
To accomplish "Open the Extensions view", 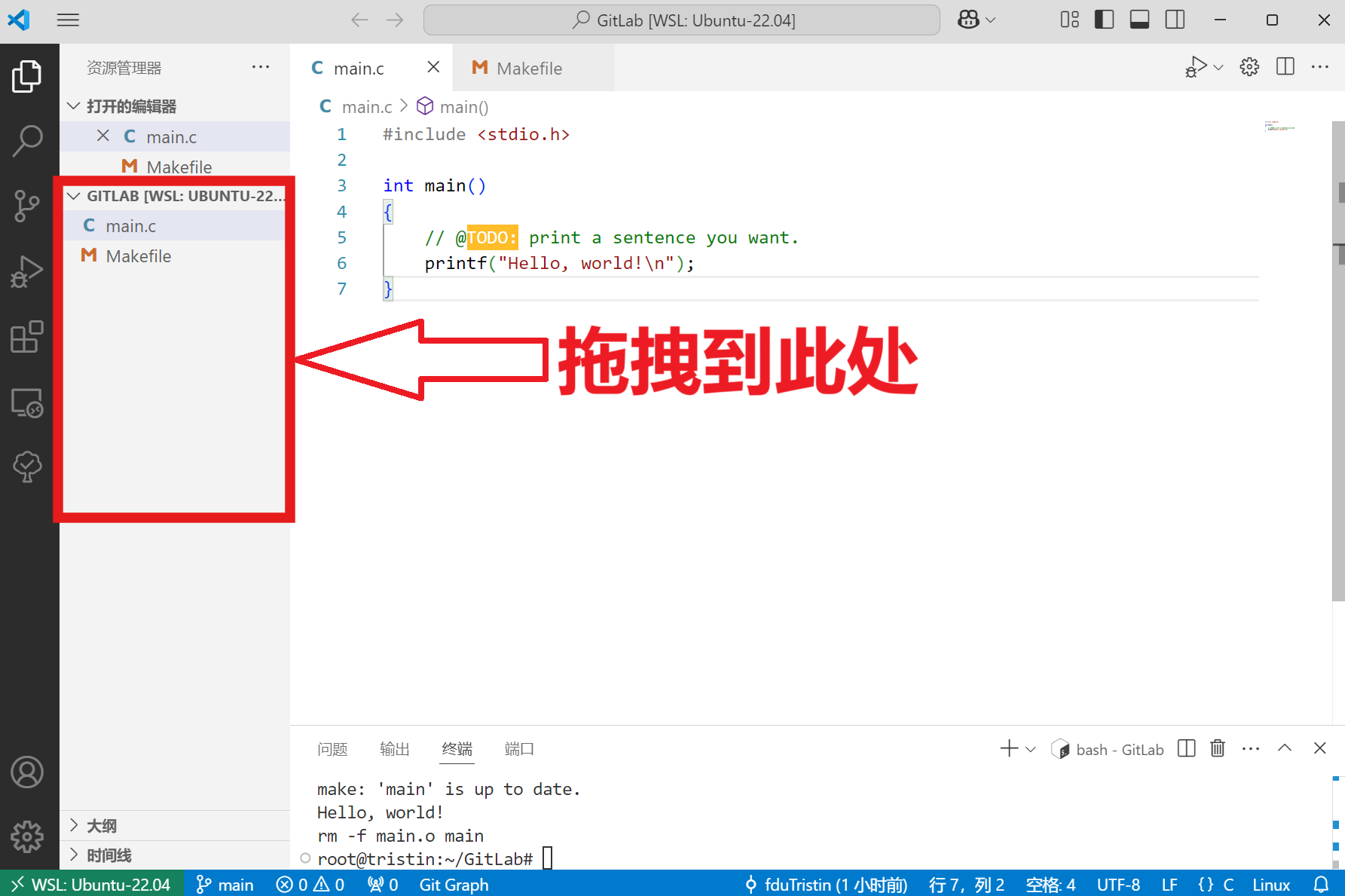I will coord(27,337).
